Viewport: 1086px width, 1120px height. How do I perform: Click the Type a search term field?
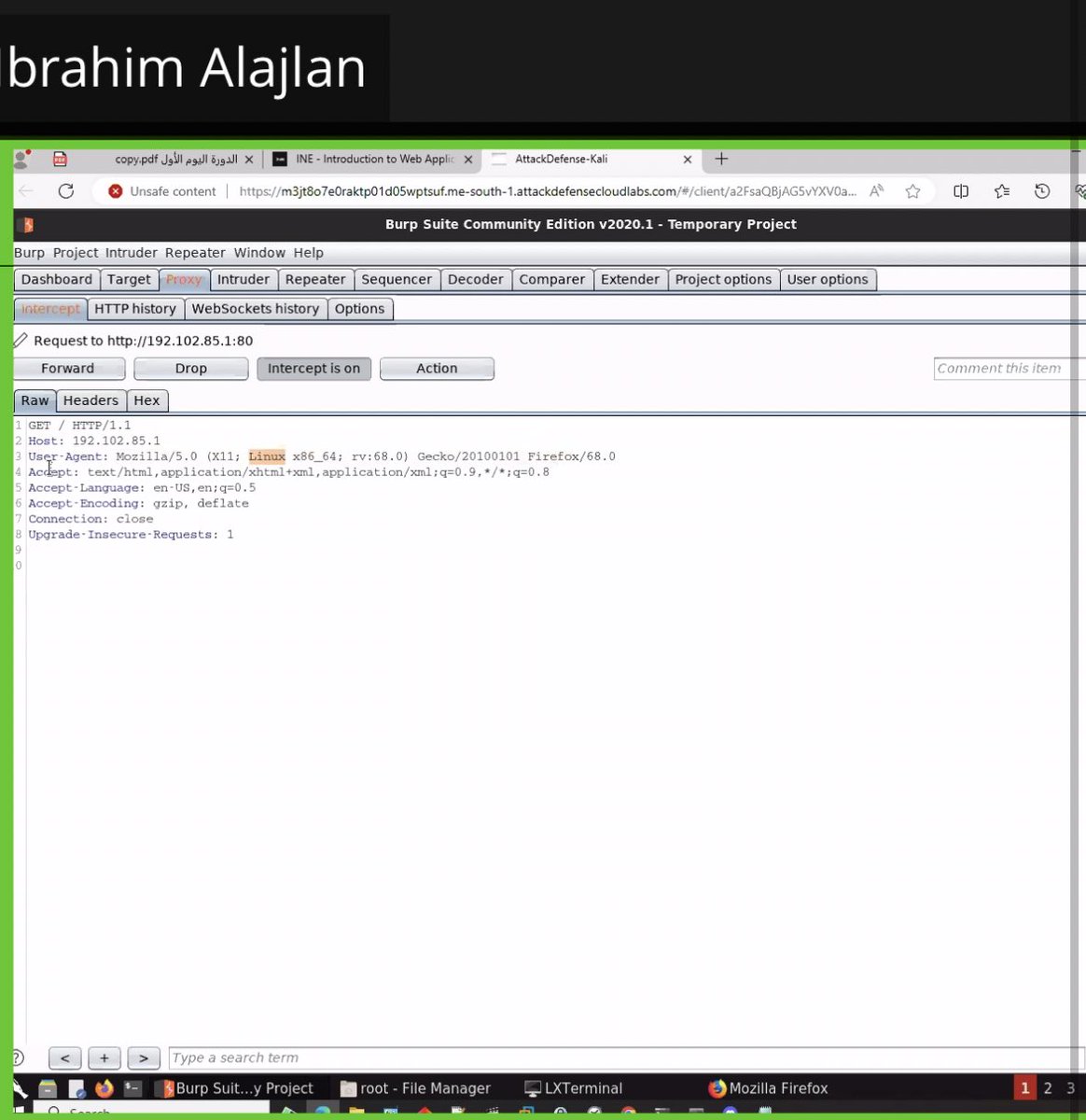coord(626,1058)
